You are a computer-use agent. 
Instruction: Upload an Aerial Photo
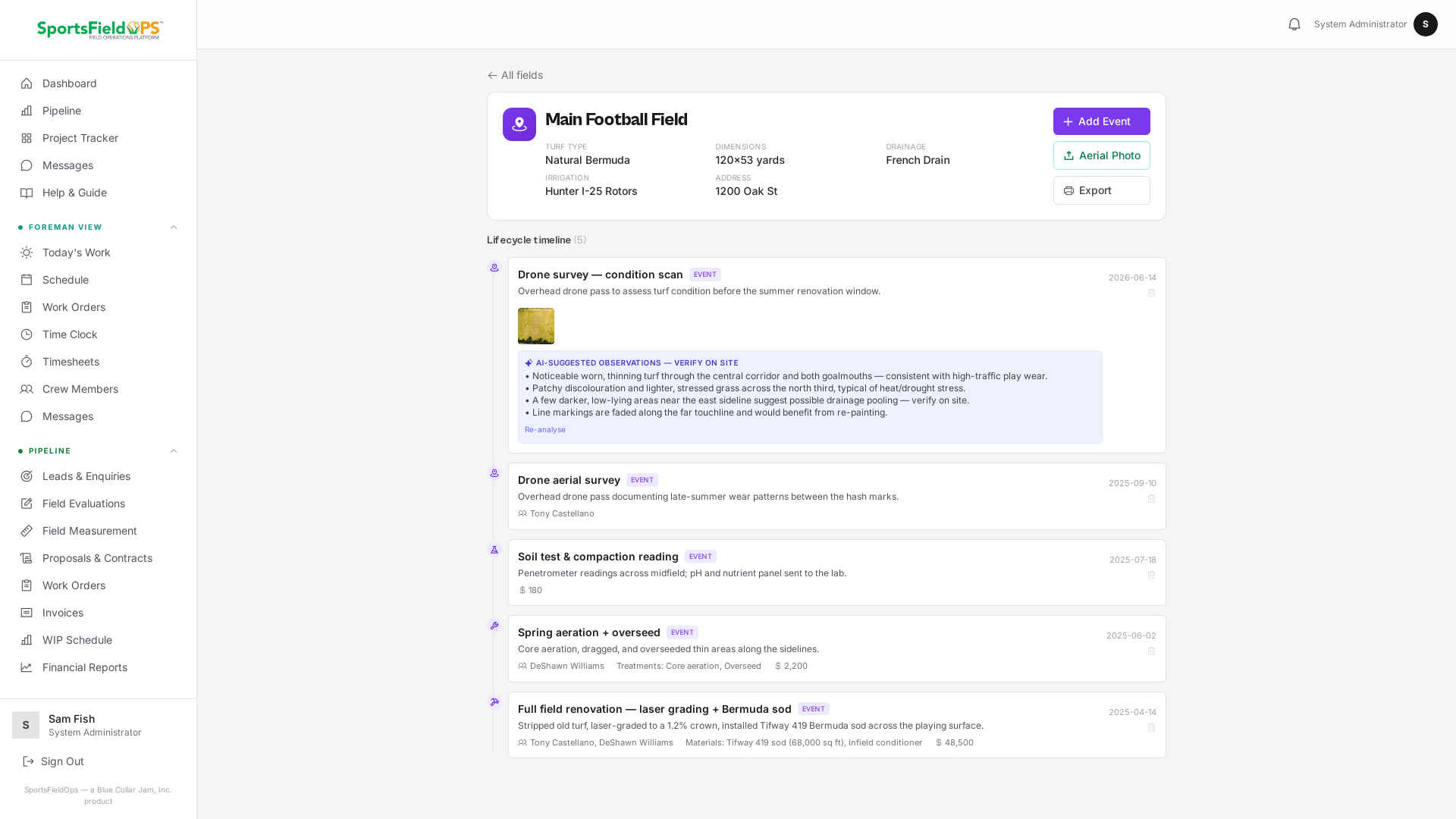pos(1101,155)
